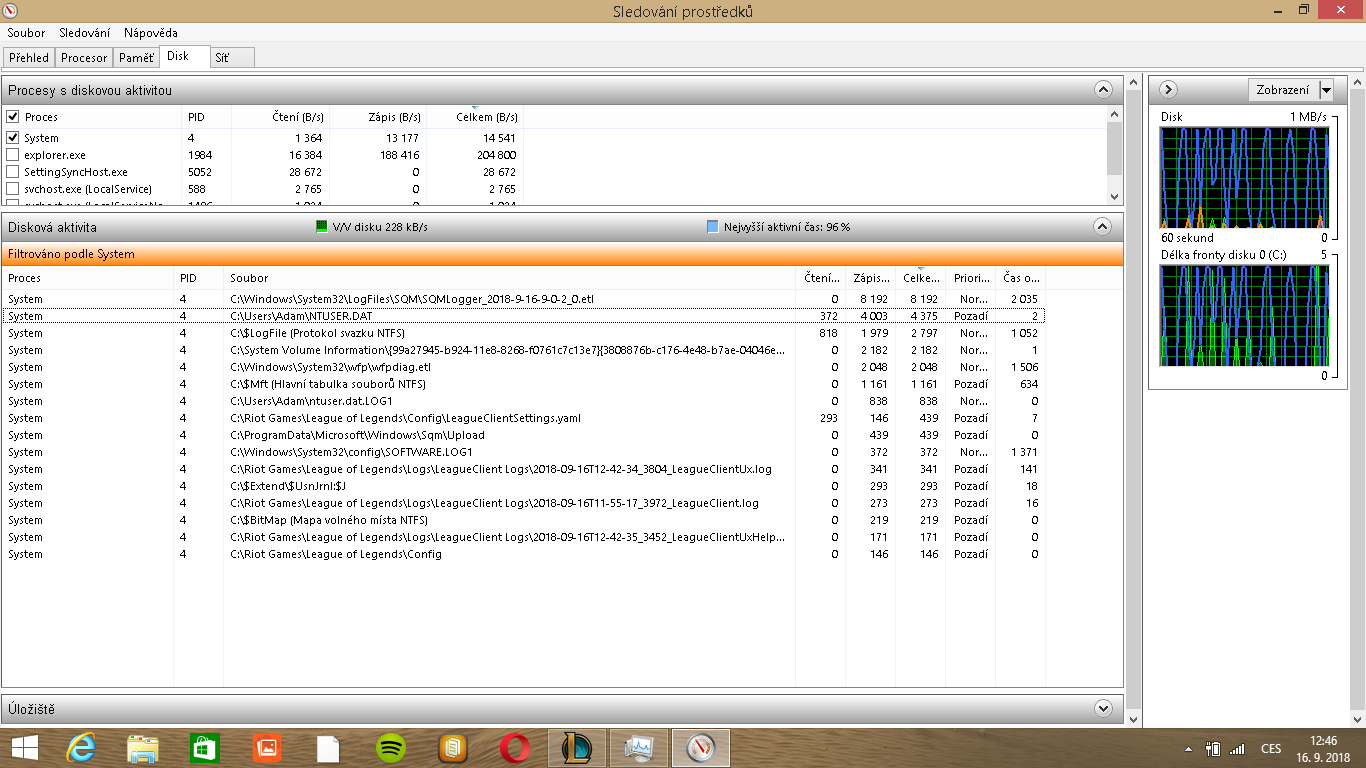Show hidden system tray icons
Screen dimensions: 1366x768
point(1188,749)
